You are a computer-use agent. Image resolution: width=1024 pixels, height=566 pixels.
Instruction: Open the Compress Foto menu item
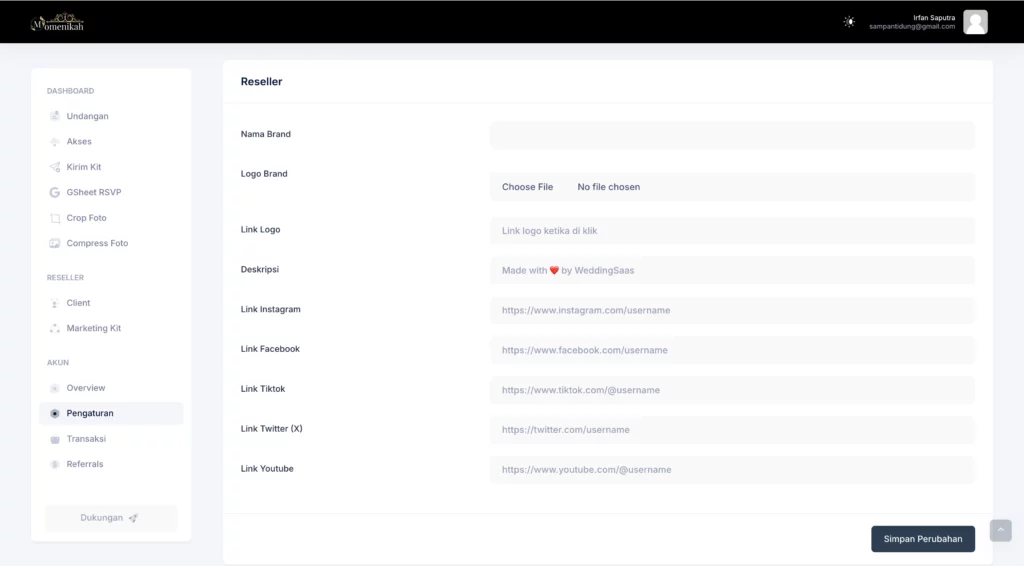[x=111, y=244]
